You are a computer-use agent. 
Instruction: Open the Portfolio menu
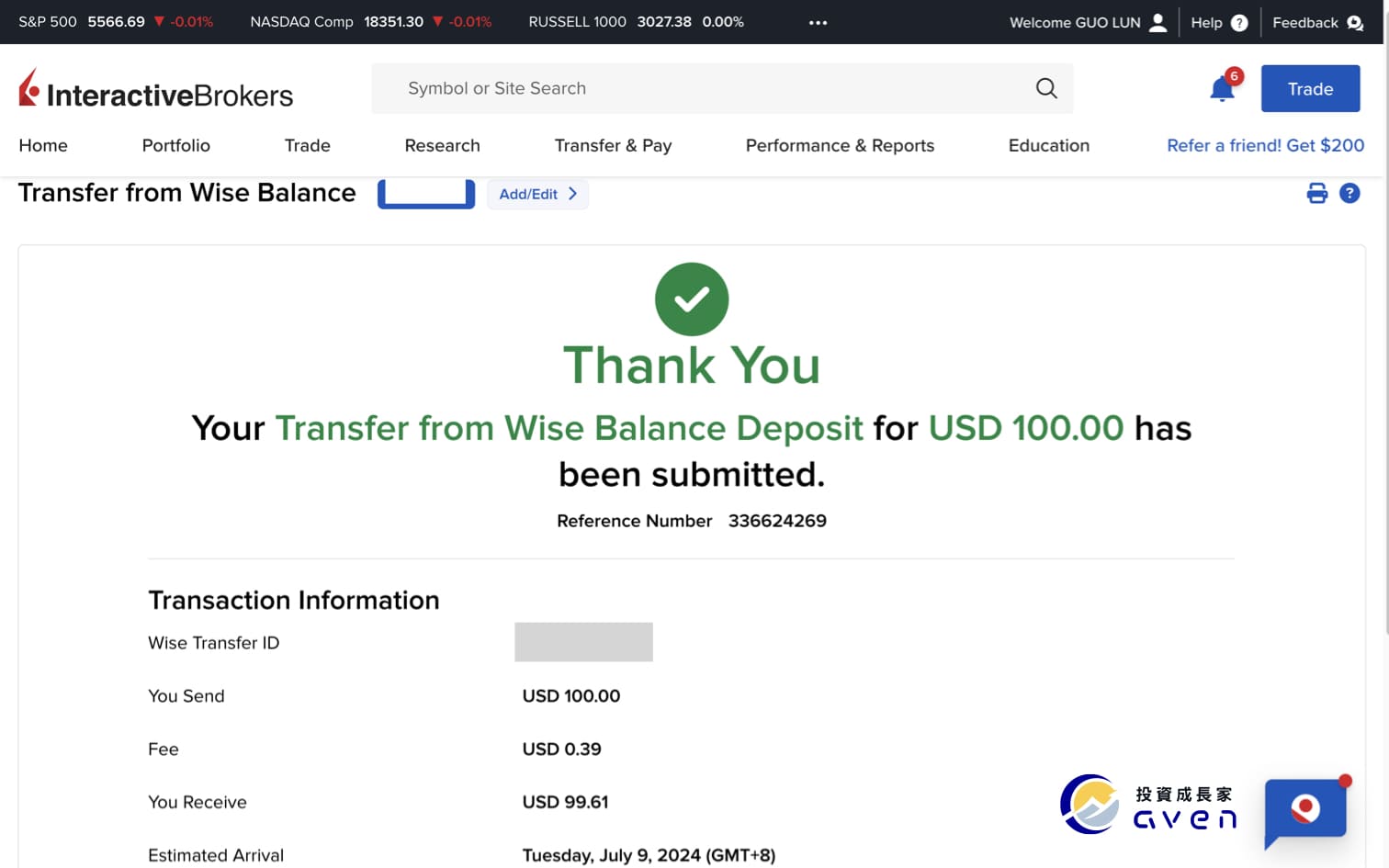176,145
